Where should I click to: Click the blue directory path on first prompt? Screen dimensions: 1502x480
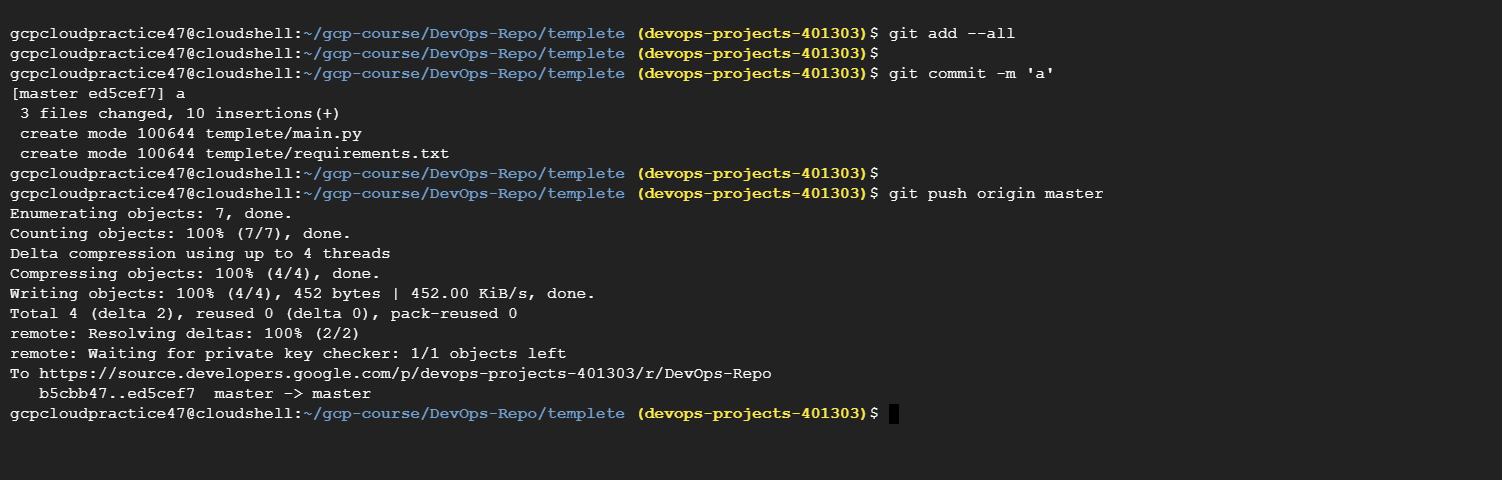(463, 34)
